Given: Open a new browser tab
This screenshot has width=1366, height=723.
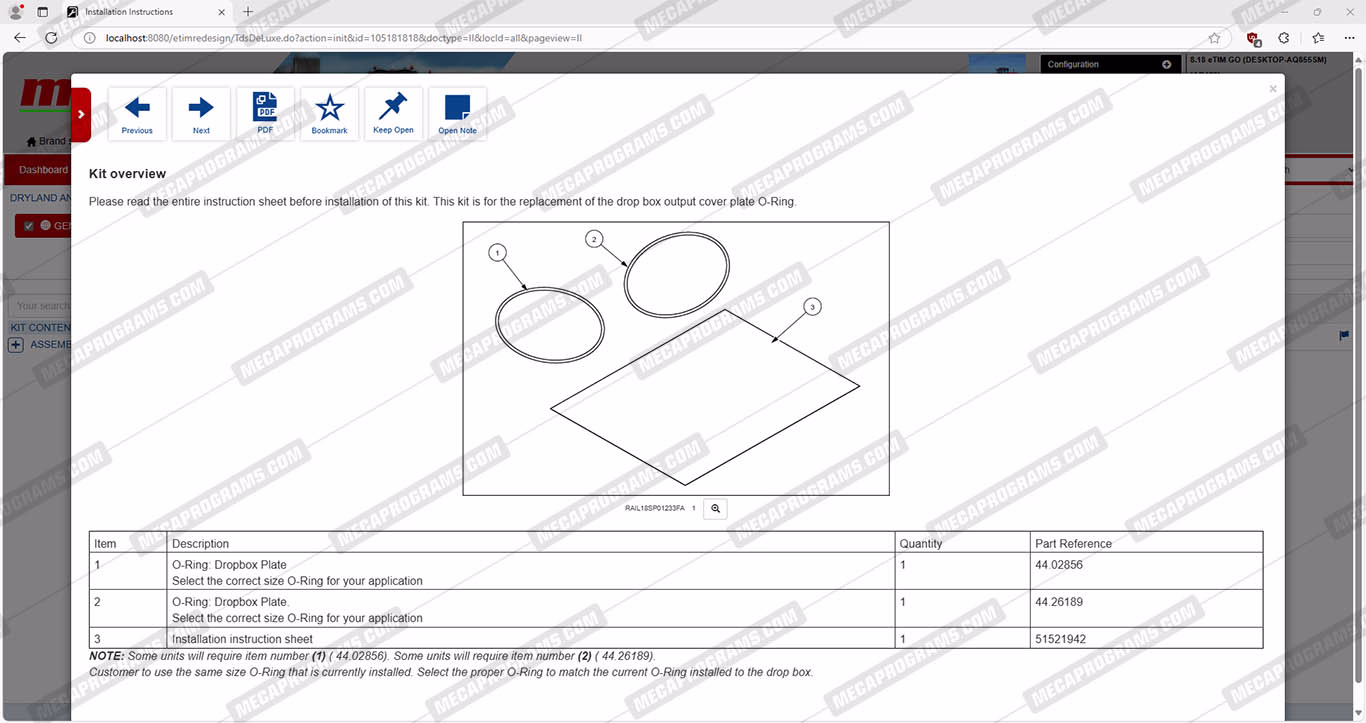Looking at the screenshot, I should click(x=248, y=12).
